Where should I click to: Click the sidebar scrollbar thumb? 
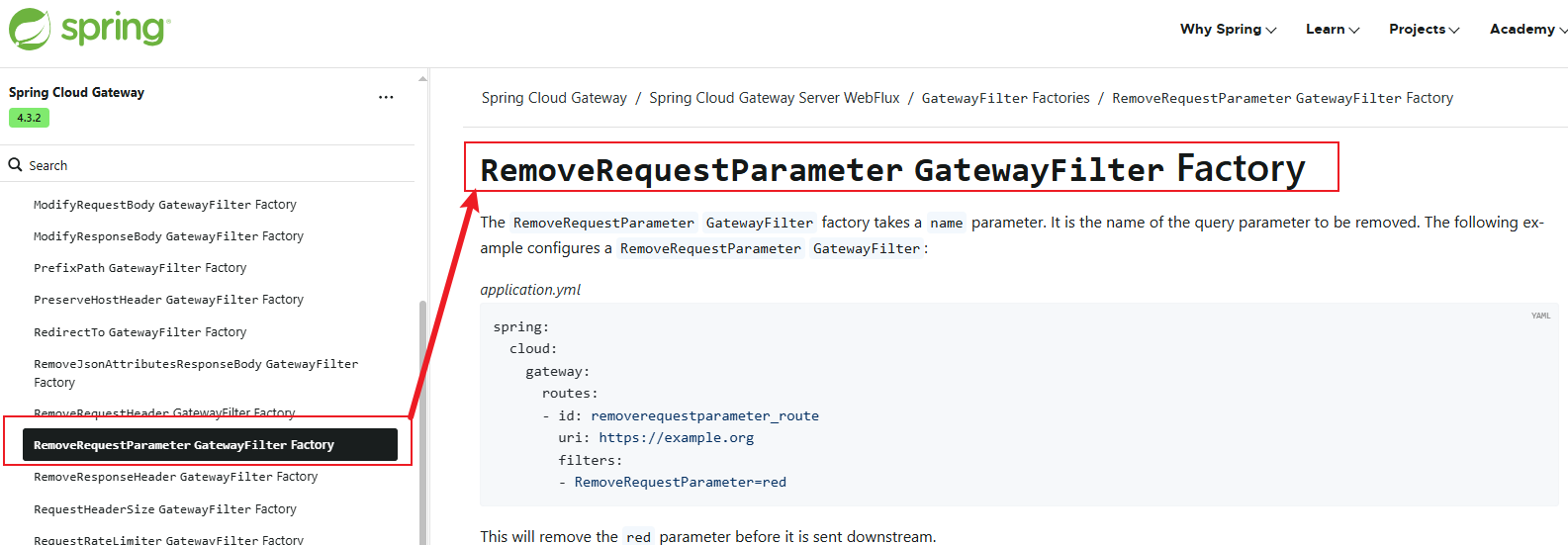point(422,422)
